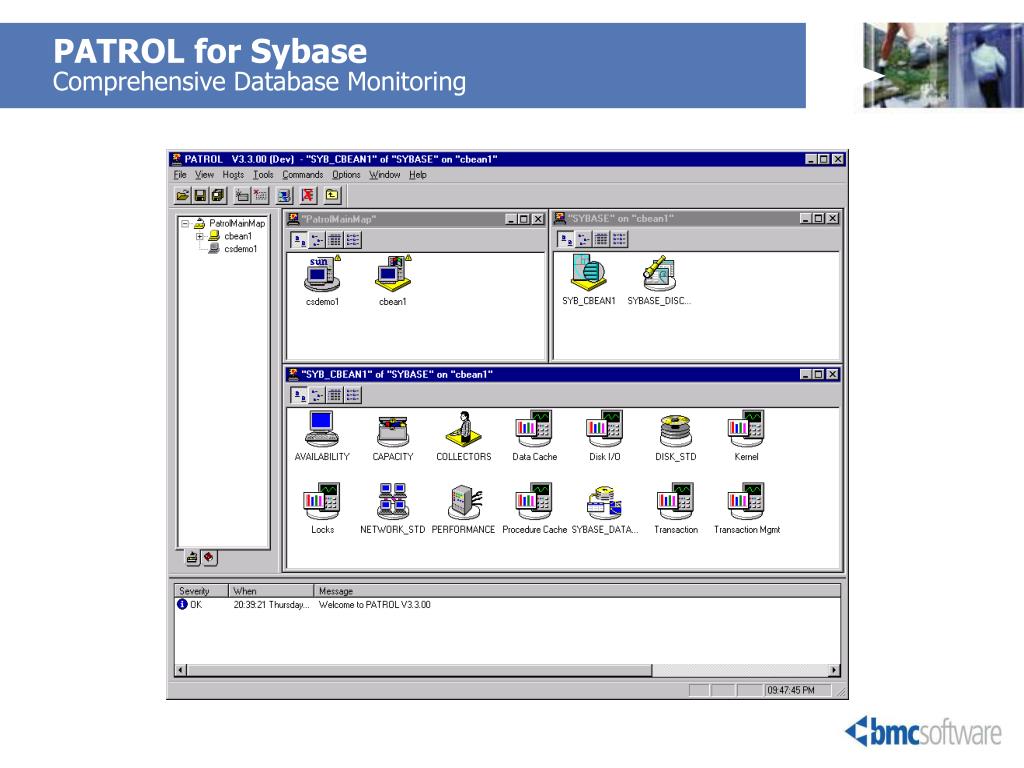Switch SYB_CBEAN1 window to tree view
1024x768 pixels.
pos(317,395)
